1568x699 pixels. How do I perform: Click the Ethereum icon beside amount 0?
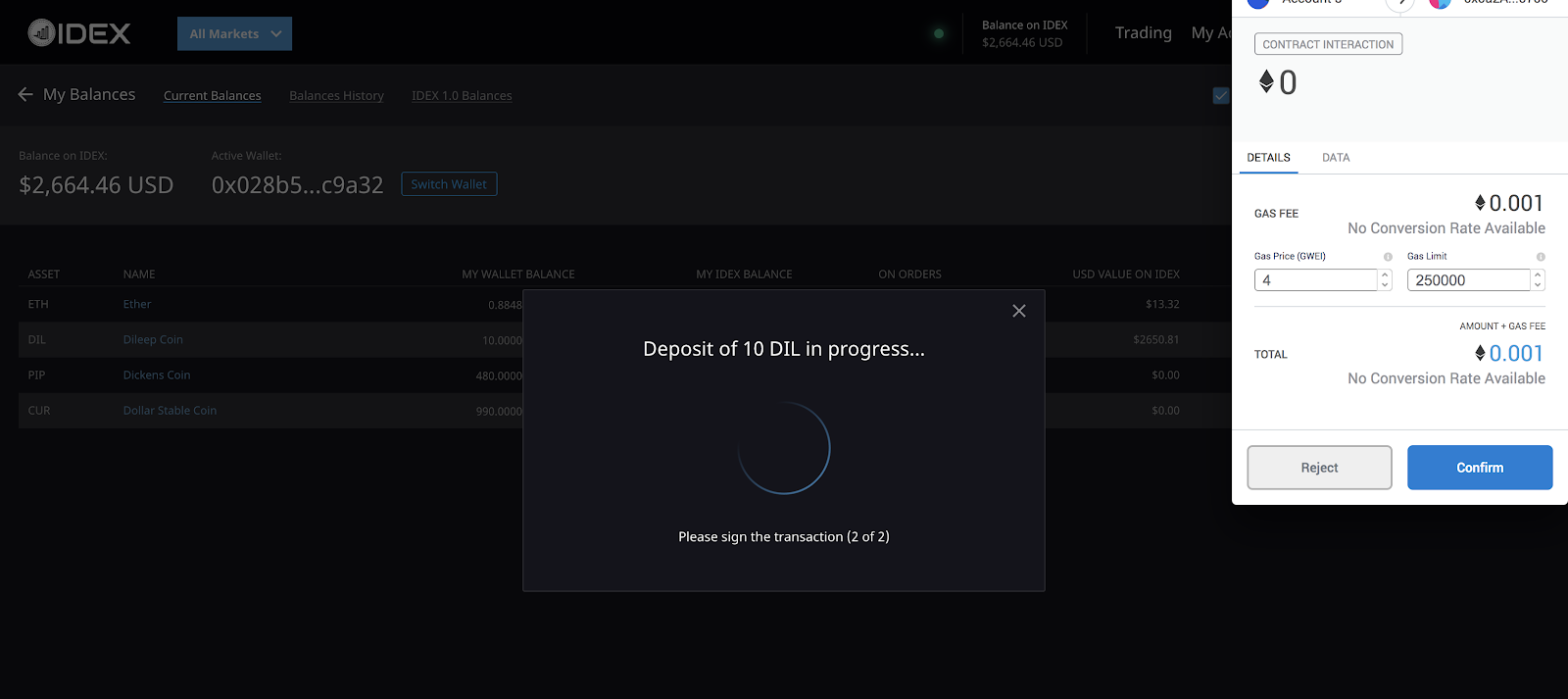pyautogui.click(x=1266, y=81)
